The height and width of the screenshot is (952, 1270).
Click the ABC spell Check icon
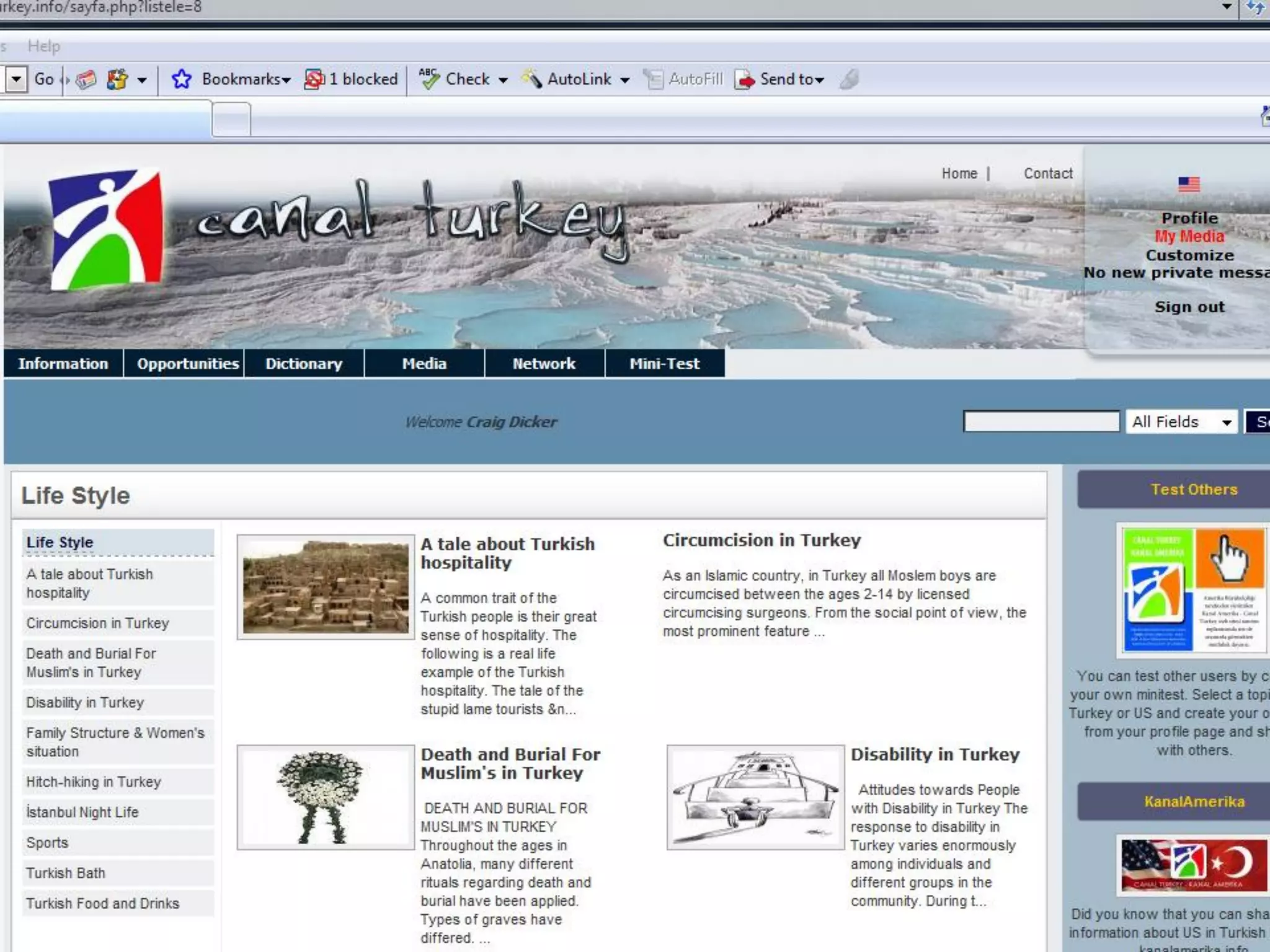(x=429, y=79)
